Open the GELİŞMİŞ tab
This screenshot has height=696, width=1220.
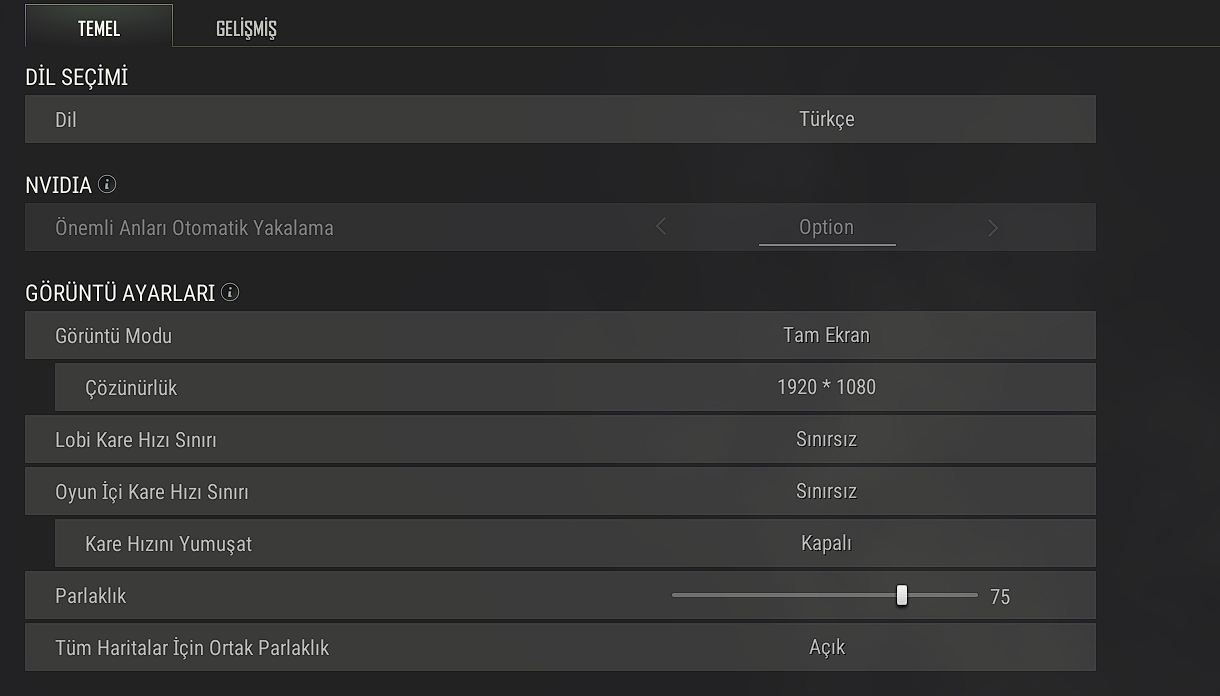(246, 28)
